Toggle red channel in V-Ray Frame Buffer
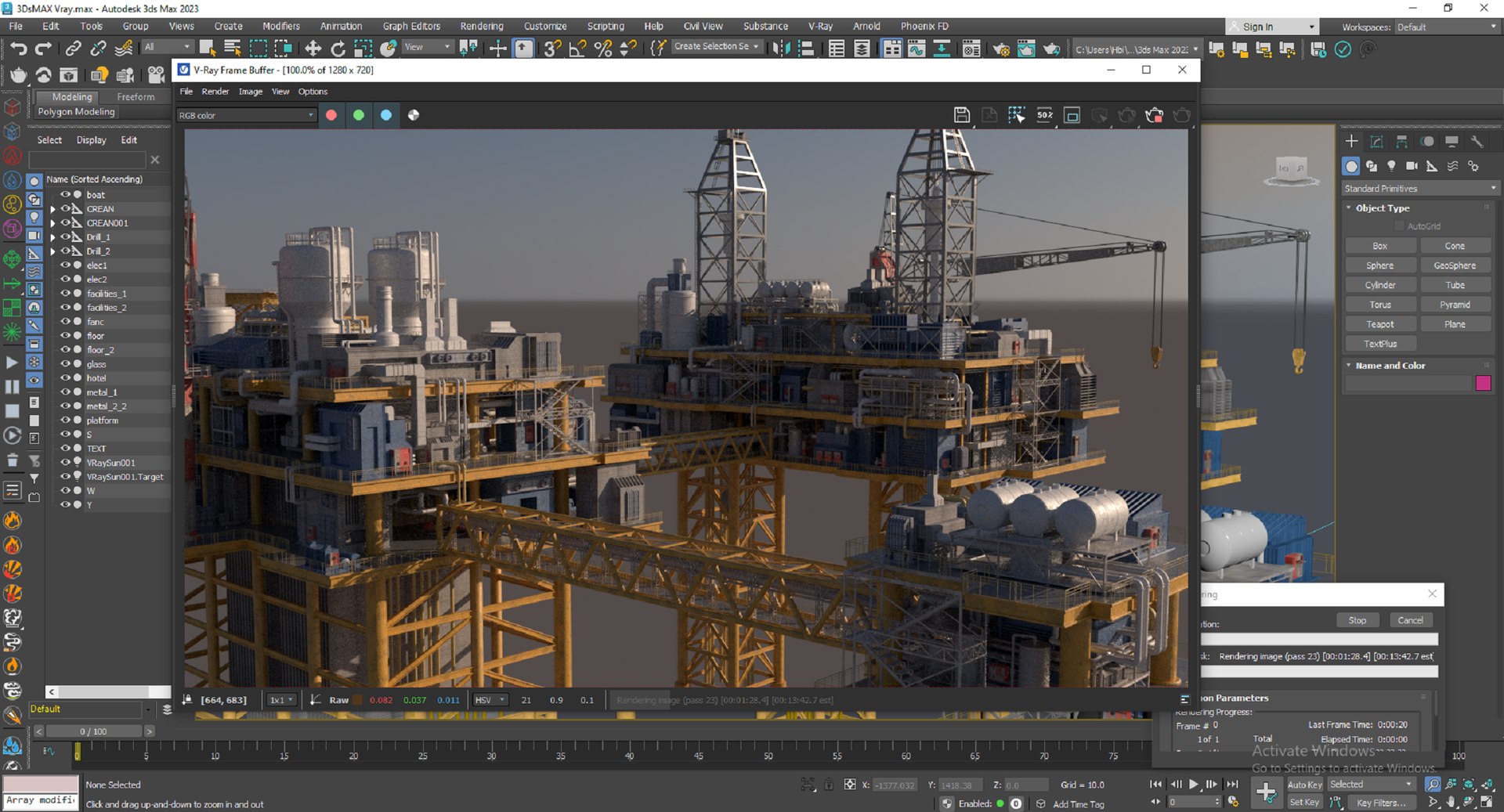1504x812 pixels. tap(331, 115)
